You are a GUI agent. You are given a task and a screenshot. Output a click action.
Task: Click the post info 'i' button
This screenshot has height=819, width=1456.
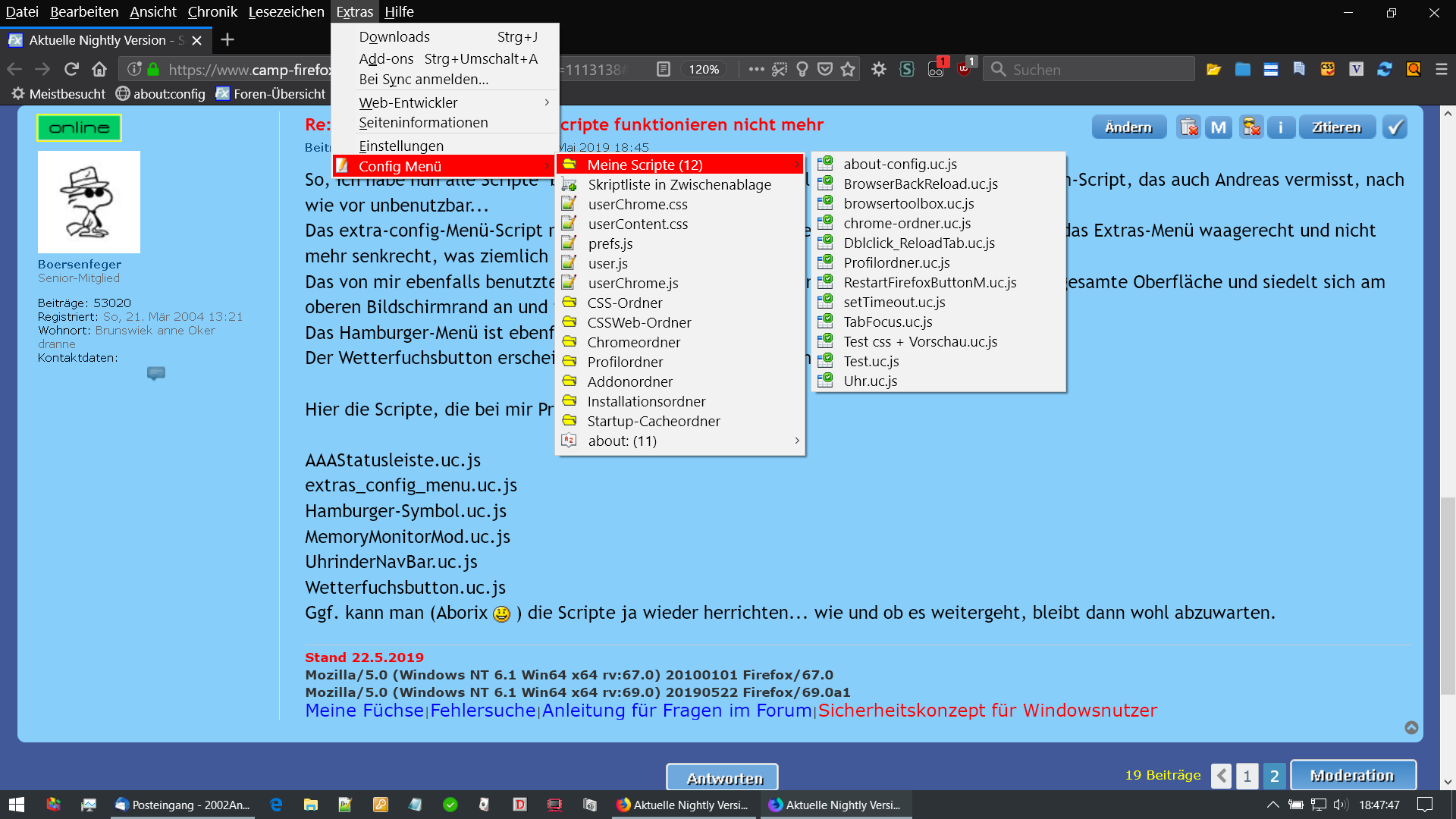[x=1281, y=127]
